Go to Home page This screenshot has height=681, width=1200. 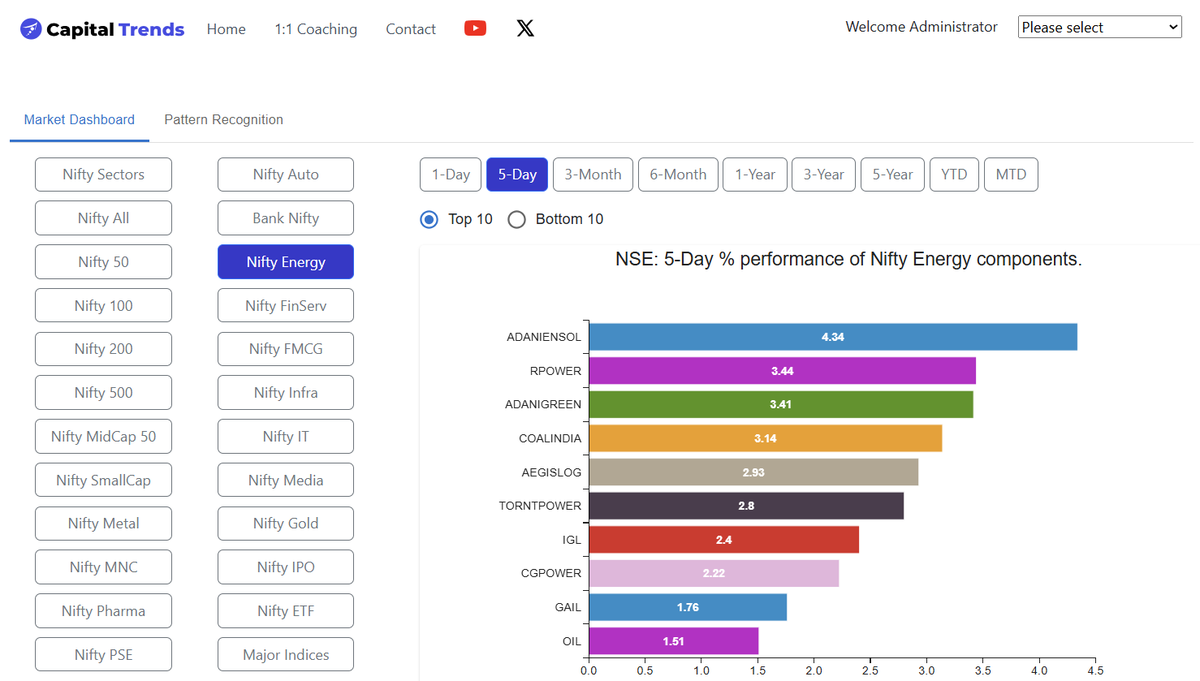(226, 29)
